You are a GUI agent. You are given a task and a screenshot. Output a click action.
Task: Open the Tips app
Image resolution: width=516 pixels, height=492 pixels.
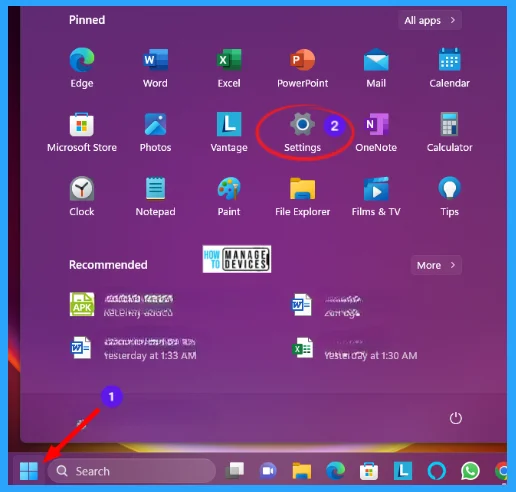click(449, 196)
